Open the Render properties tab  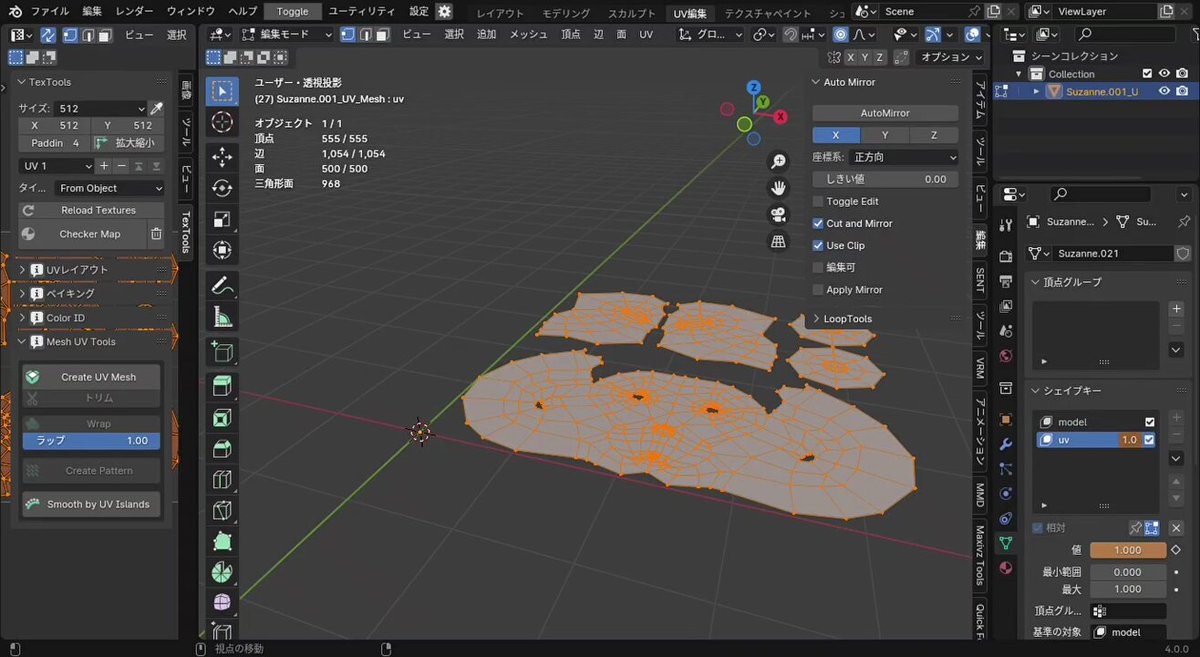[x=1006, y=257]
